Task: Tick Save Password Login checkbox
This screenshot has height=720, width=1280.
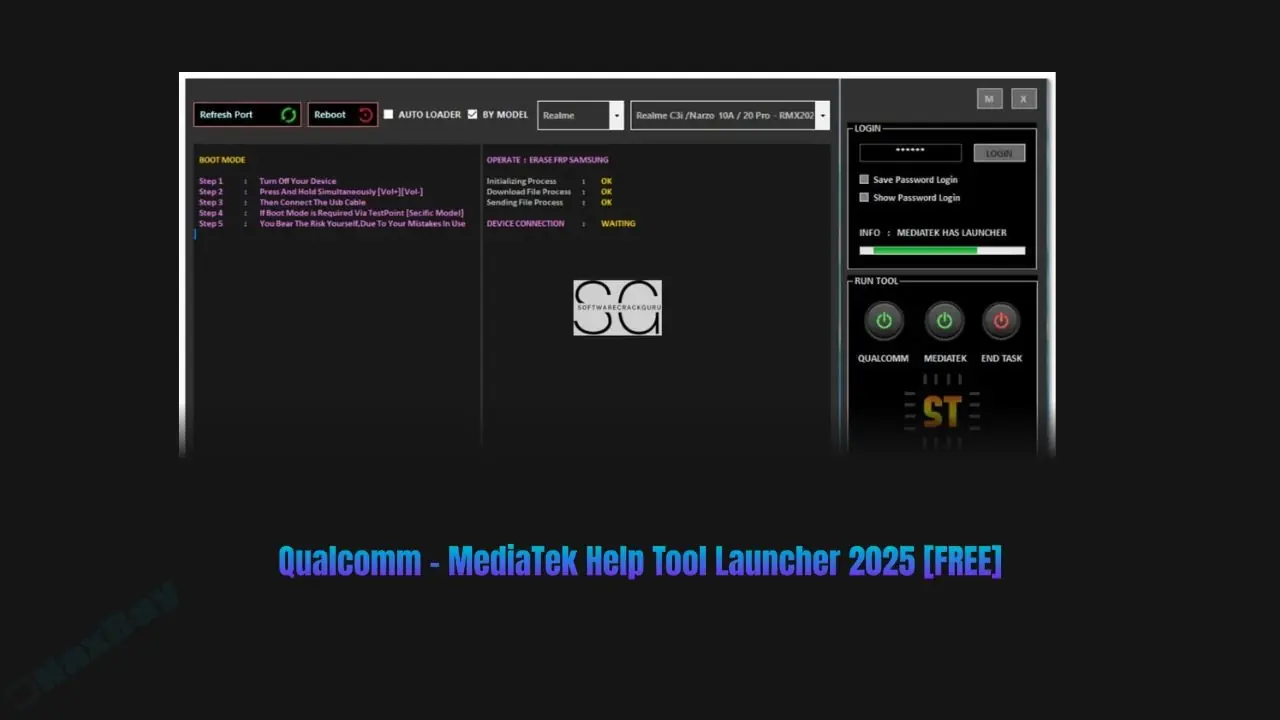Action: (864, 180)
